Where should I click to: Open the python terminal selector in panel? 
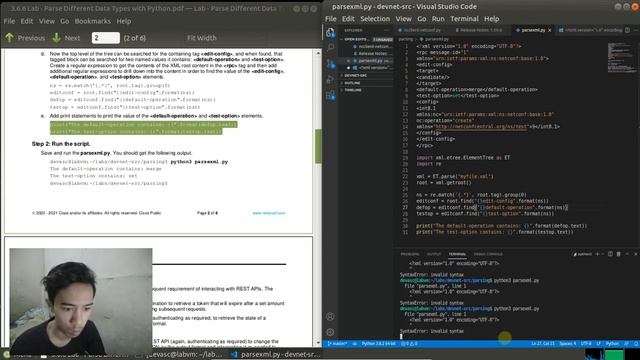pos(582,254)
